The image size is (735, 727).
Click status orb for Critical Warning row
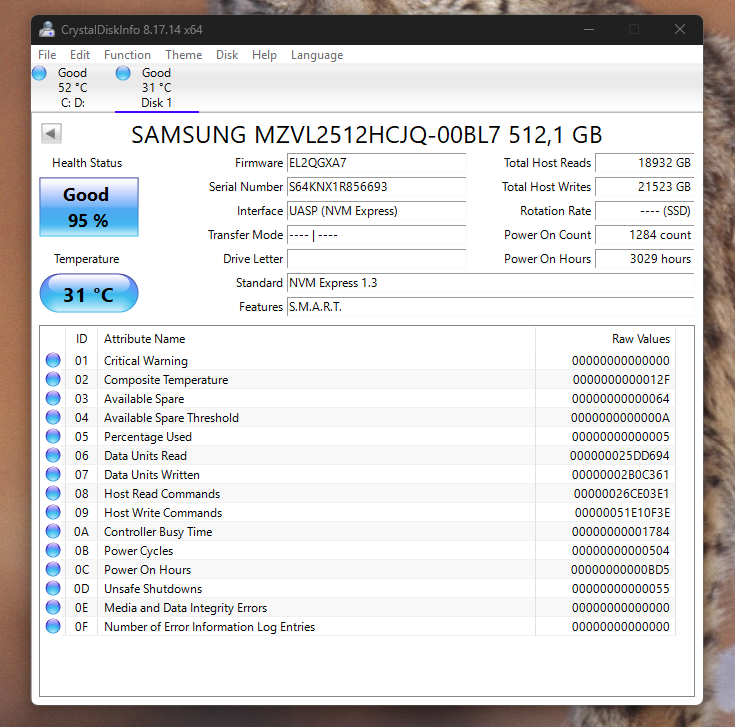[x=53, y=360]
